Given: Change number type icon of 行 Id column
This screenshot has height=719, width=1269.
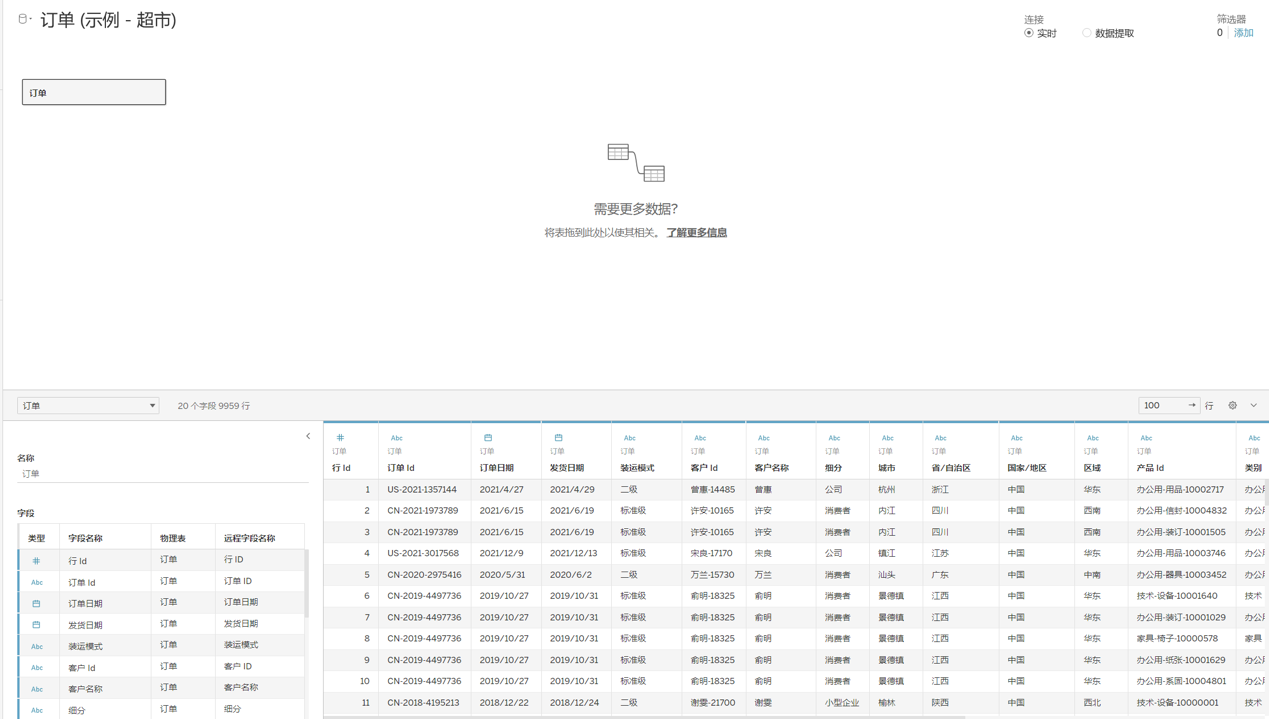Looking at the screenshot, I should [x=340, y=438].
